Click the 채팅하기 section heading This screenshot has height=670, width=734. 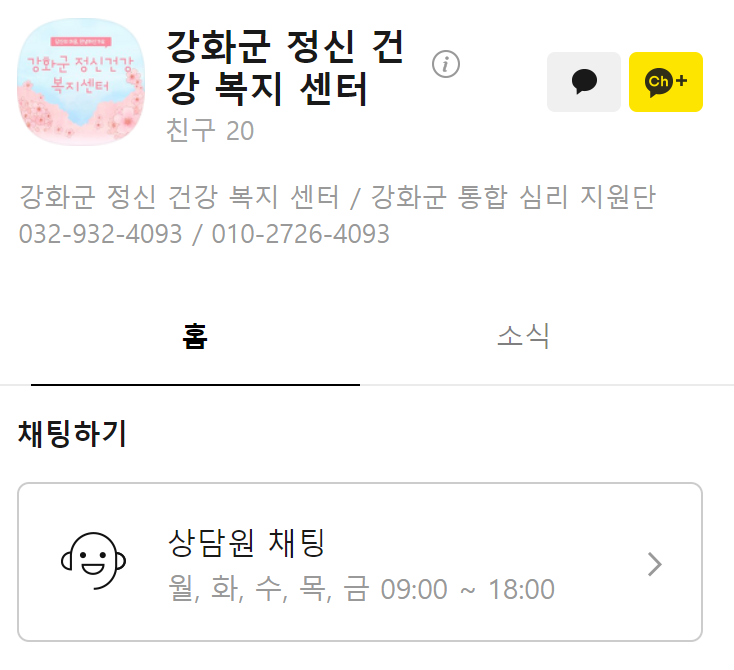tap(73, 434)
